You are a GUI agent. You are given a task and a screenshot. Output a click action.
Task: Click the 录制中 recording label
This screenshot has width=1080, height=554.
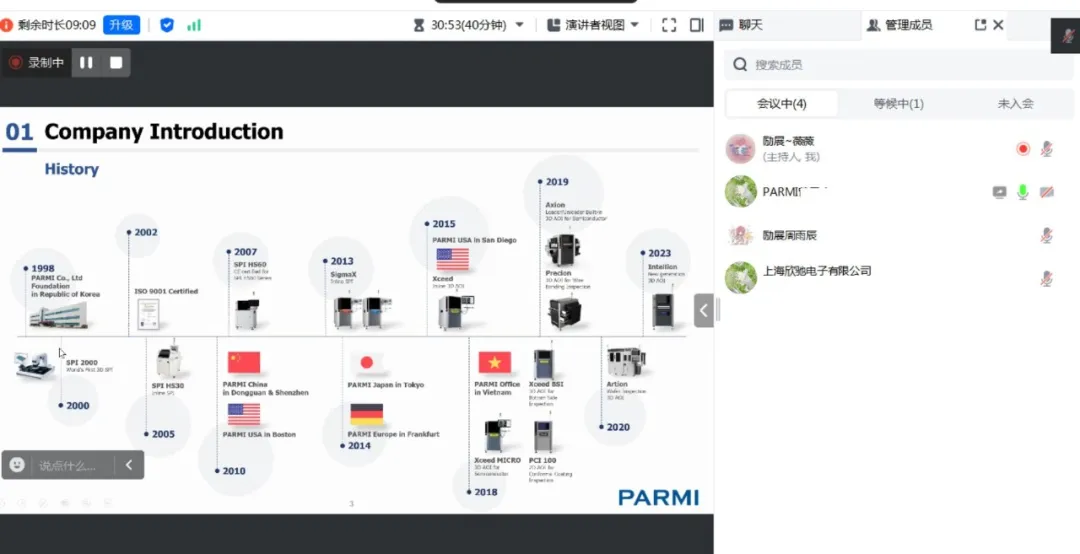click(45, 63)
